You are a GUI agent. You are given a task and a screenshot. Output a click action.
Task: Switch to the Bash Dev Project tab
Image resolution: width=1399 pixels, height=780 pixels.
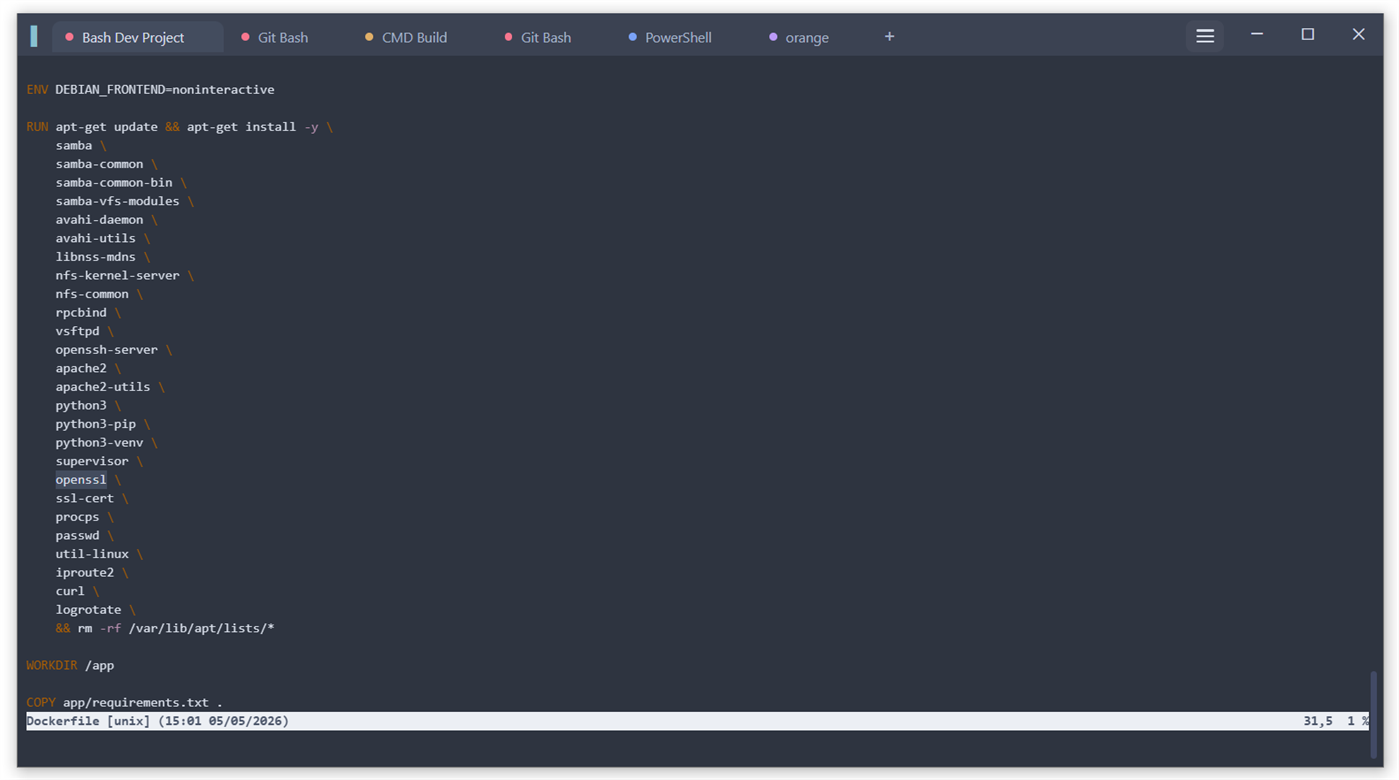coord(136,37)
